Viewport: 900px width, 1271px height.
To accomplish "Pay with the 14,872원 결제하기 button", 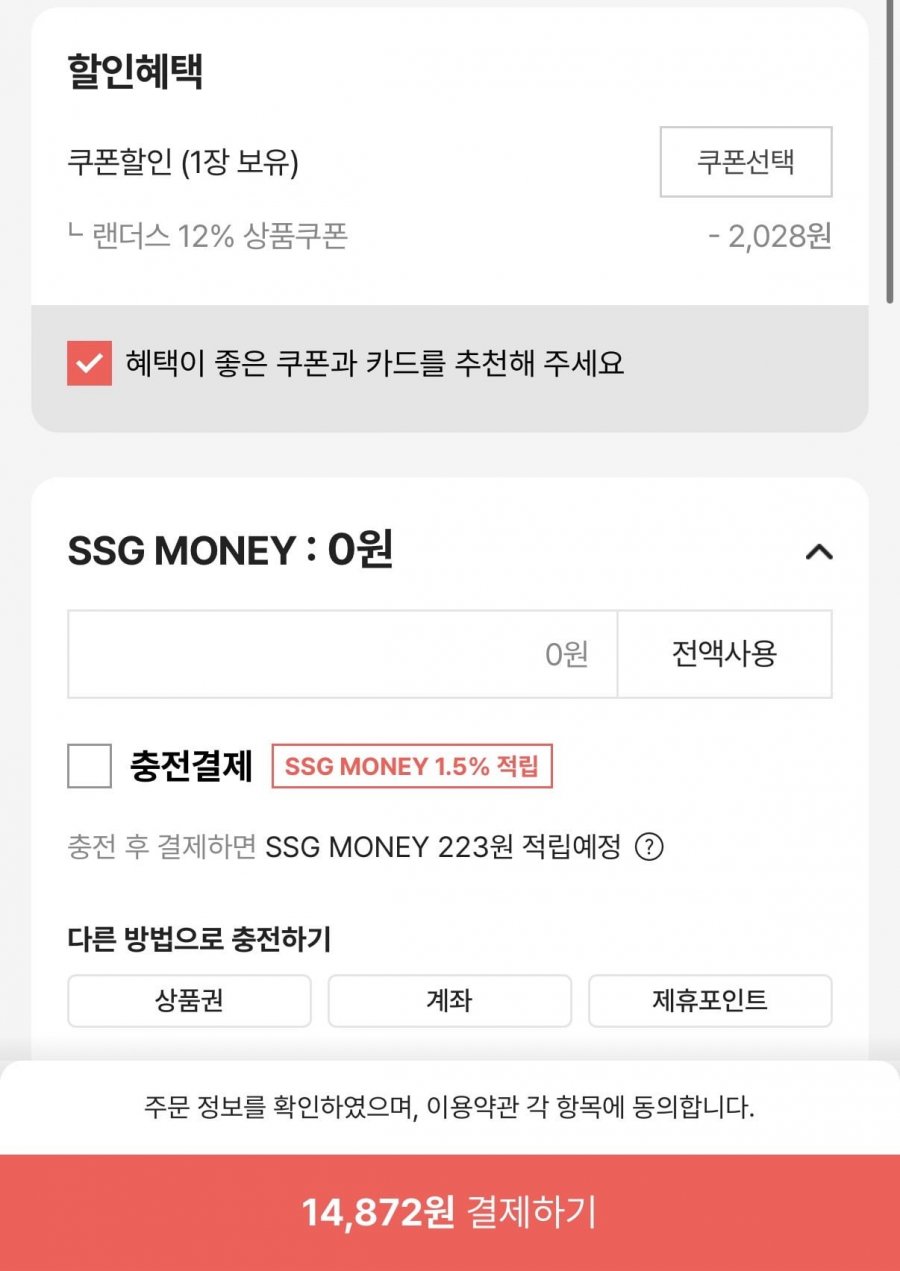I will click(x=450, y=1212).
